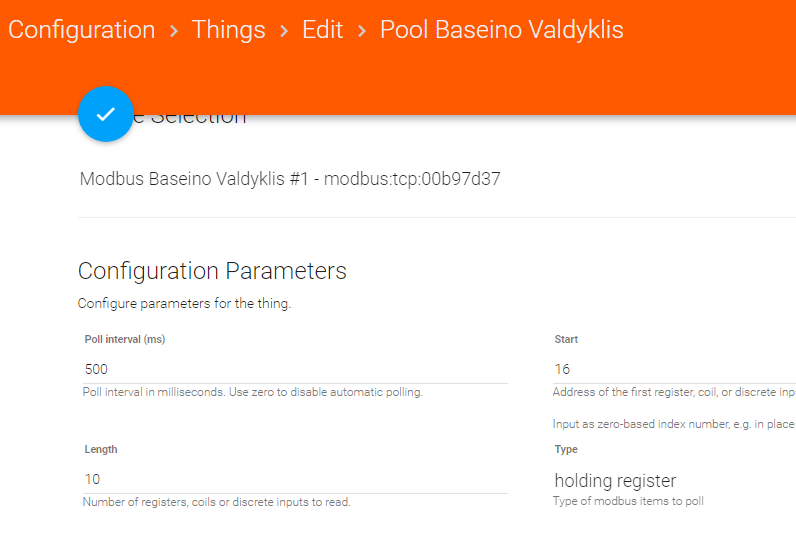This screenshot has width=796, height=550.
Task: Select the Length field containing 10
Action: [295, 479]
